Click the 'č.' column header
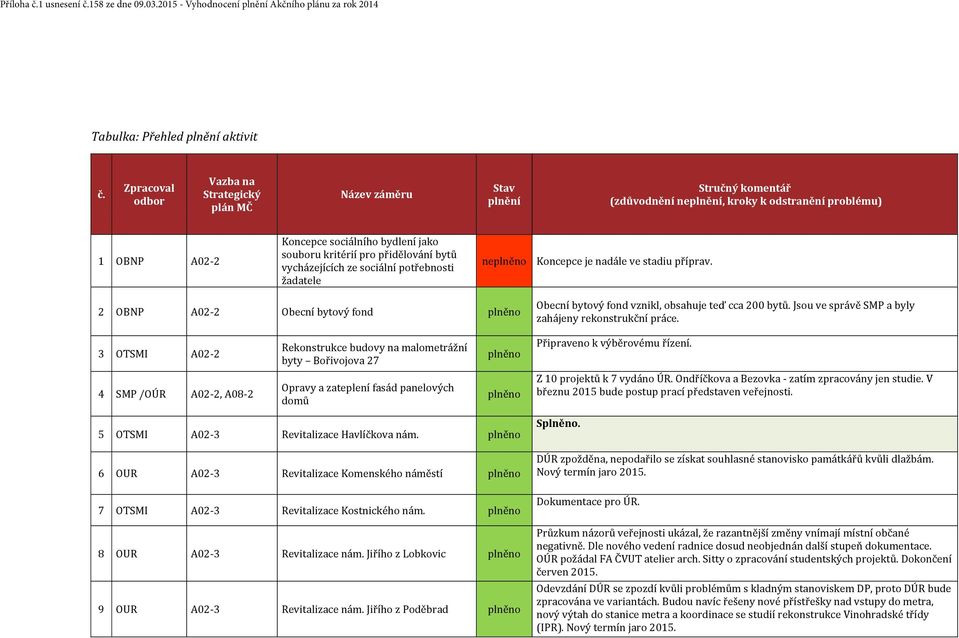Screen dimensions: 959x638 (101, 195)
